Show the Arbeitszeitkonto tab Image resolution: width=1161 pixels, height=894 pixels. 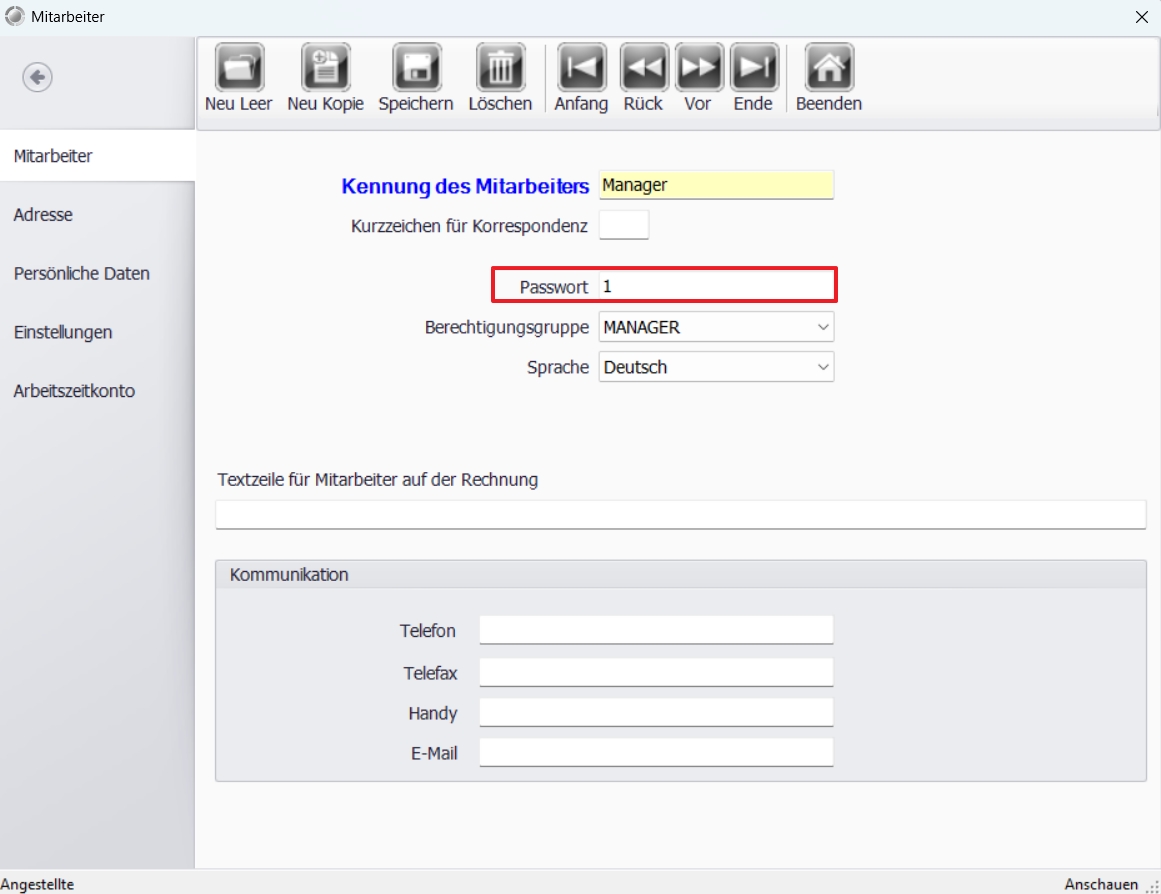pyautogui.click(x=74, y=391)
